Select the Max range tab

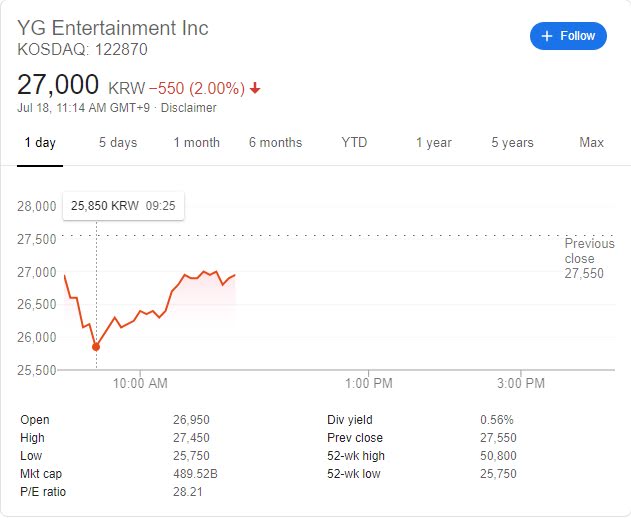coord(592,143)
